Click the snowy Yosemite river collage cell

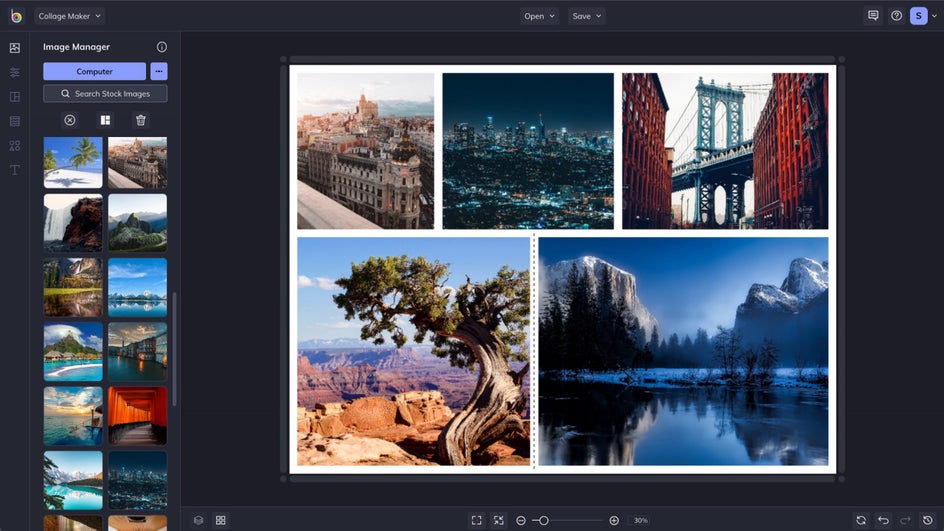coord(683,351)
